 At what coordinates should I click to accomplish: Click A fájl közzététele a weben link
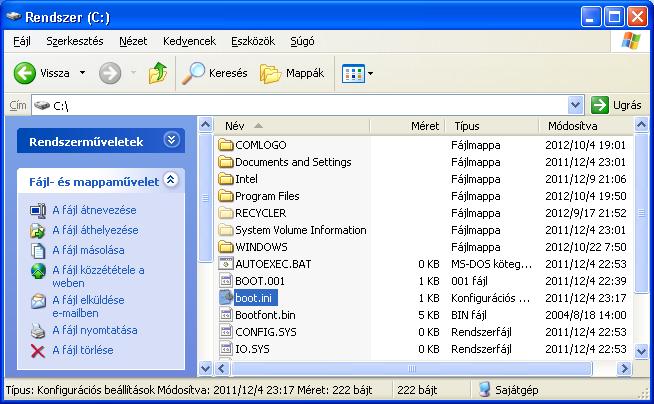98,276
